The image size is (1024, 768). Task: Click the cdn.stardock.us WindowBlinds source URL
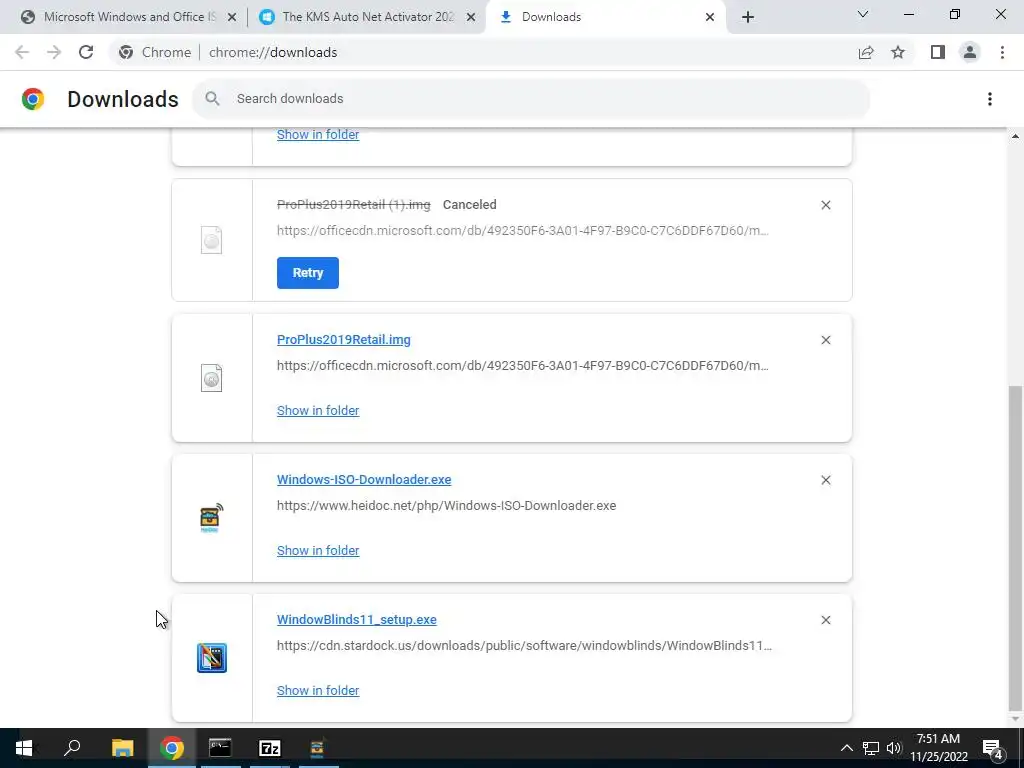[524, 645]
